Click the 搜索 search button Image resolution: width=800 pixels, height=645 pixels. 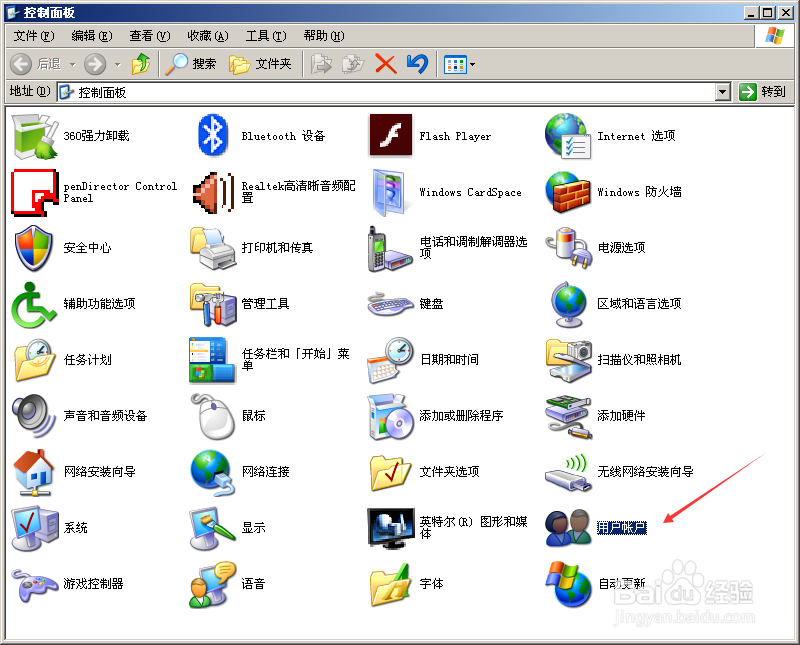(x=191, y=64)
